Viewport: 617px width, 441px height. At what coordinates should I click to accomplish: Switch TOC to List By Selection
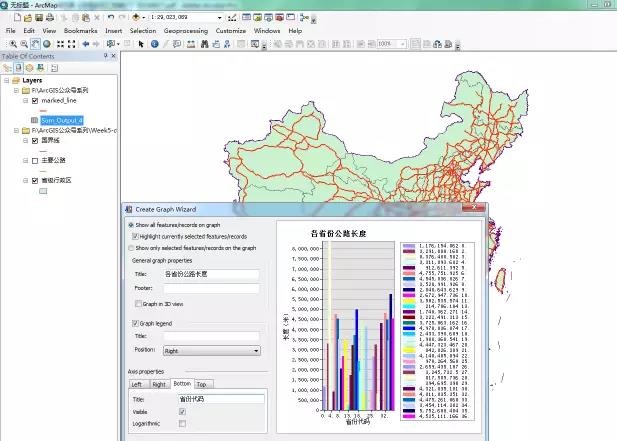pos(40,68)
